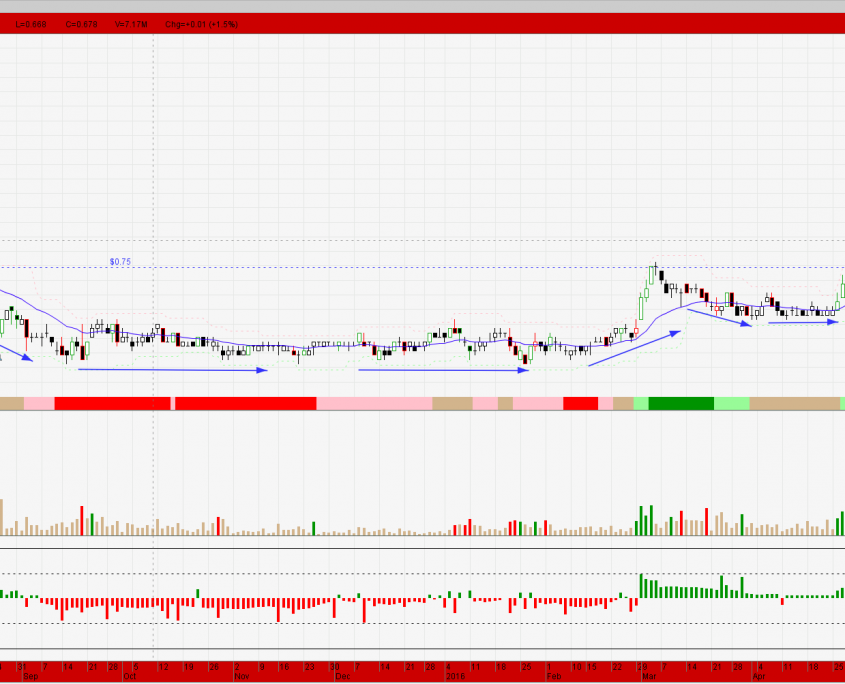Select the steep upward blue trend arrow
This screenshot has height=684, width=845.
click(x=634, y=348)
